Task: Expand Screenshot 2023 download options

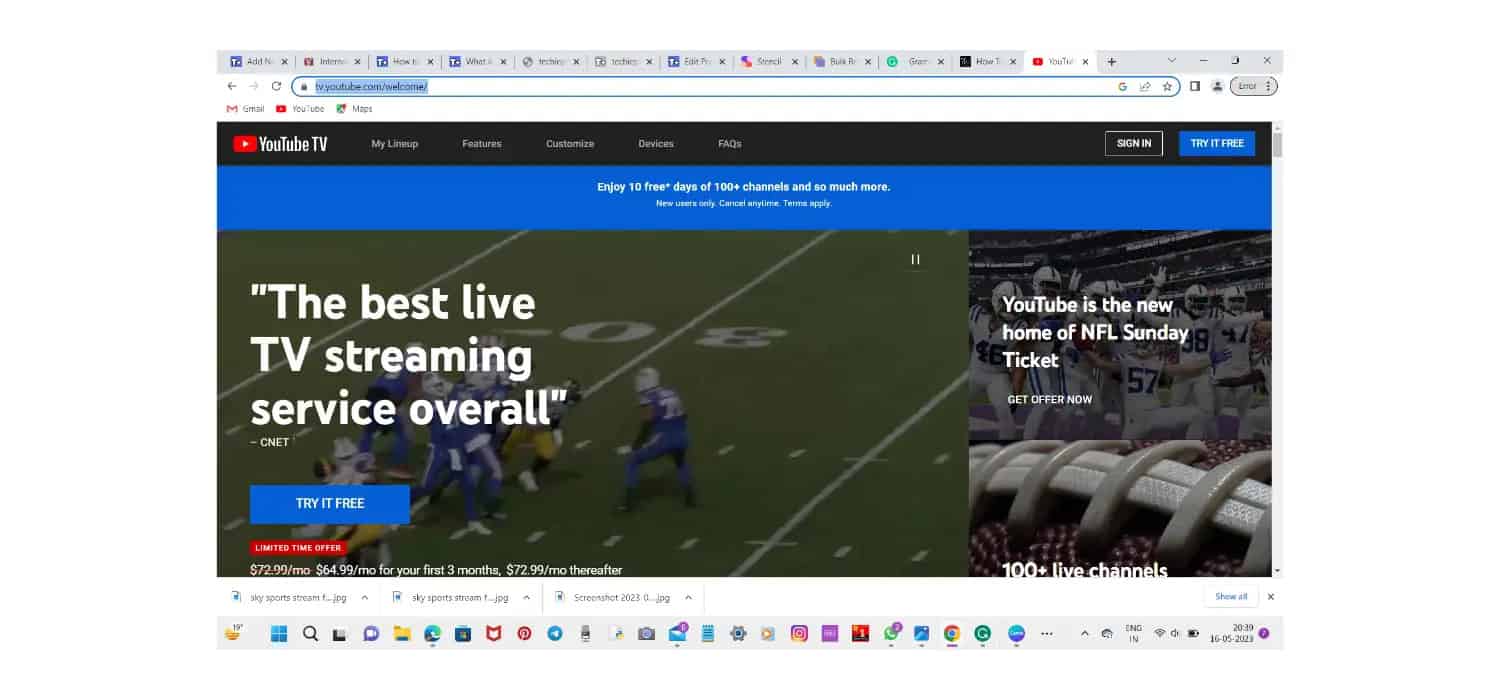Action: [688, 597]
